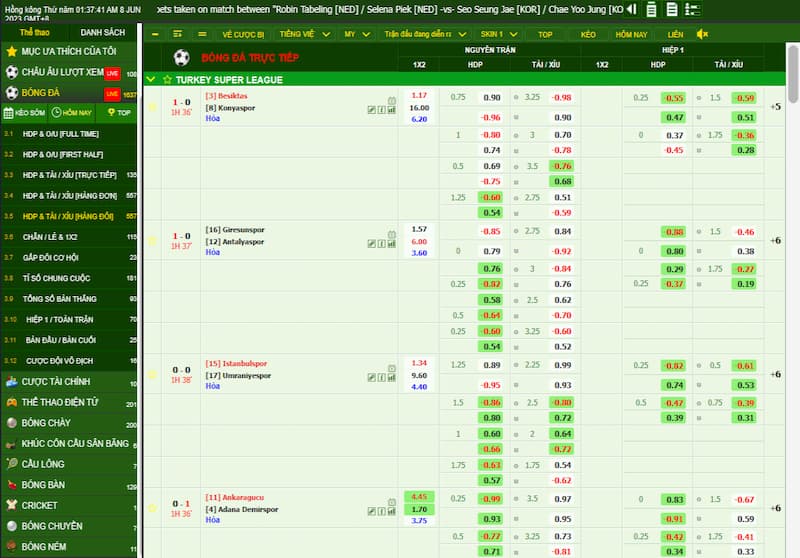
Task: Click the Kèo Sớm calendar icon
Action: pyautogui.click(x=9, y=113)
